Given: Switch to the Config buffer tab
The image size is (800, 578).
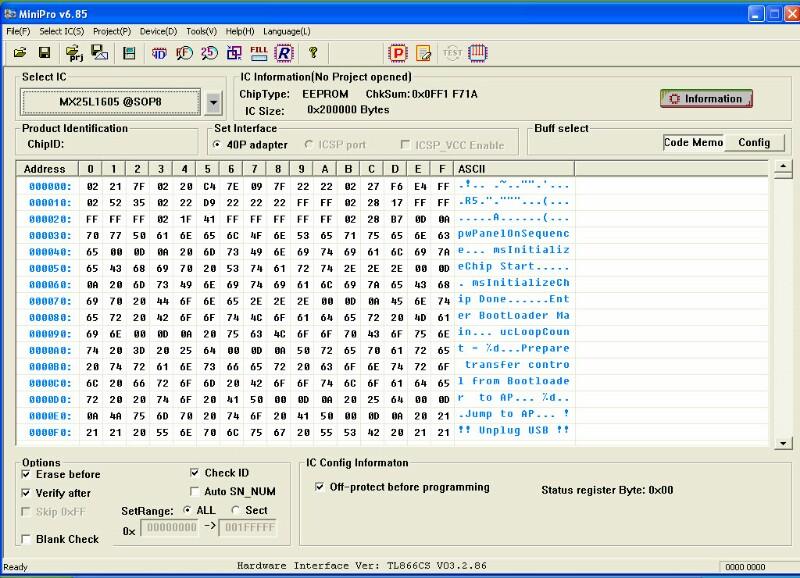Looking at the screenshot, I should [x=754, y=142].
